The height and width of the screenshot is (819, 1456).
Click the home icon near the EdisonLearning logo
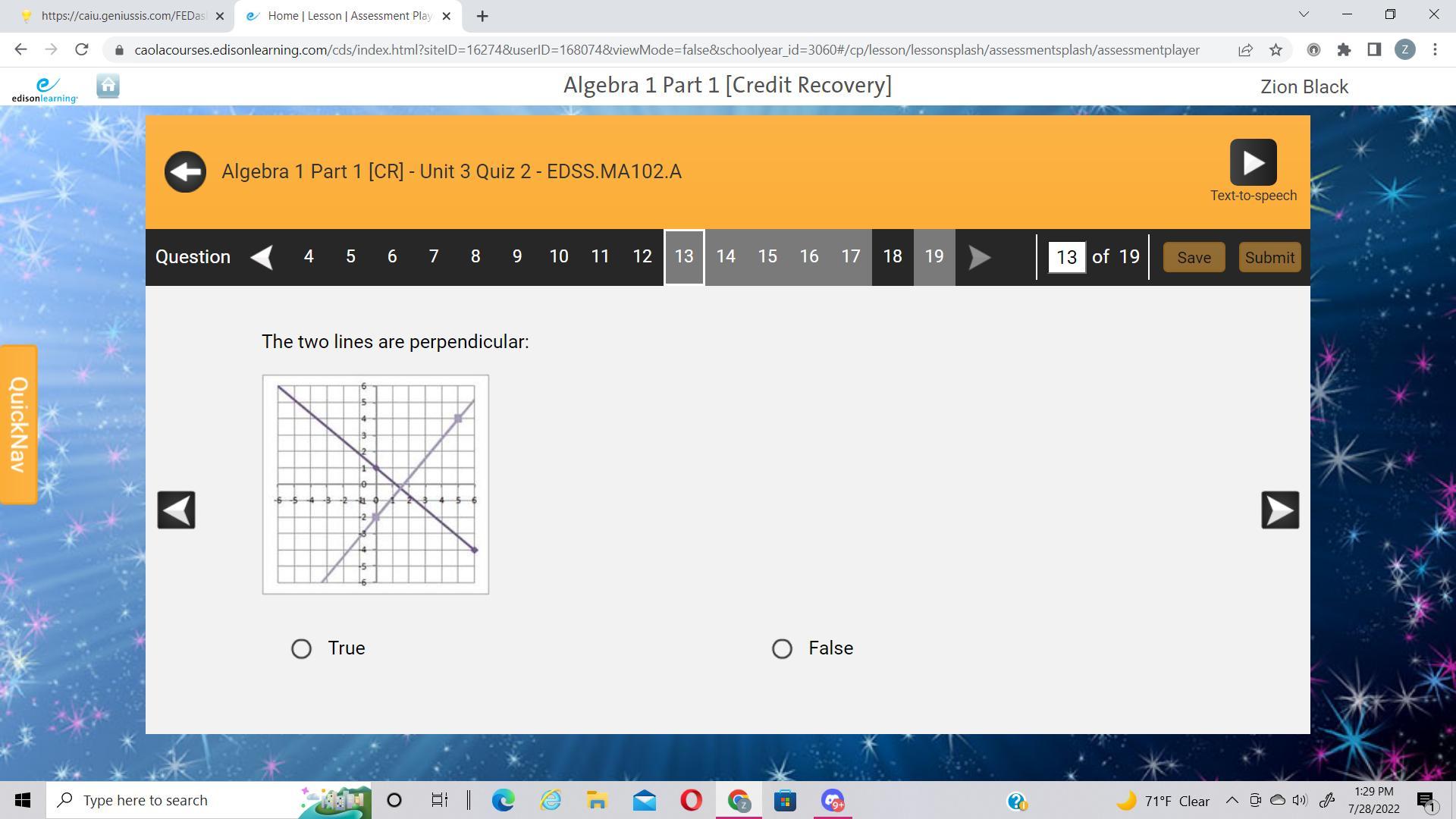click(x=108, y=86)
